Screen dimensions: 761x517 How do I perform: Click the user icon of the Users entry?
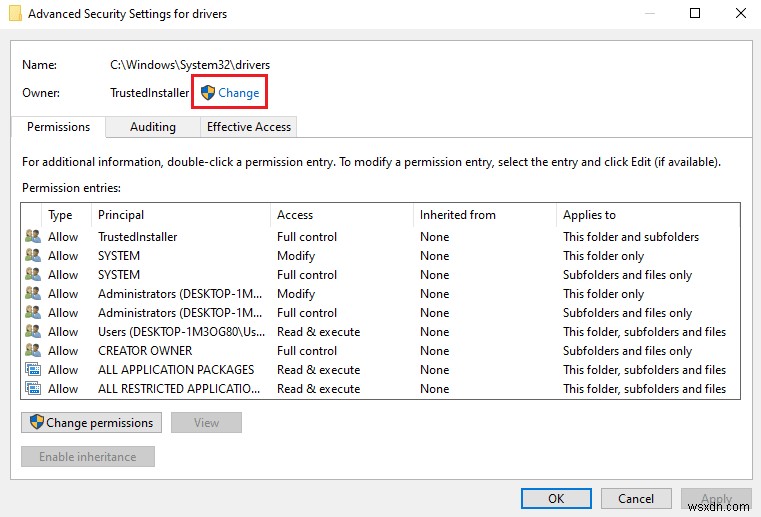33,331
